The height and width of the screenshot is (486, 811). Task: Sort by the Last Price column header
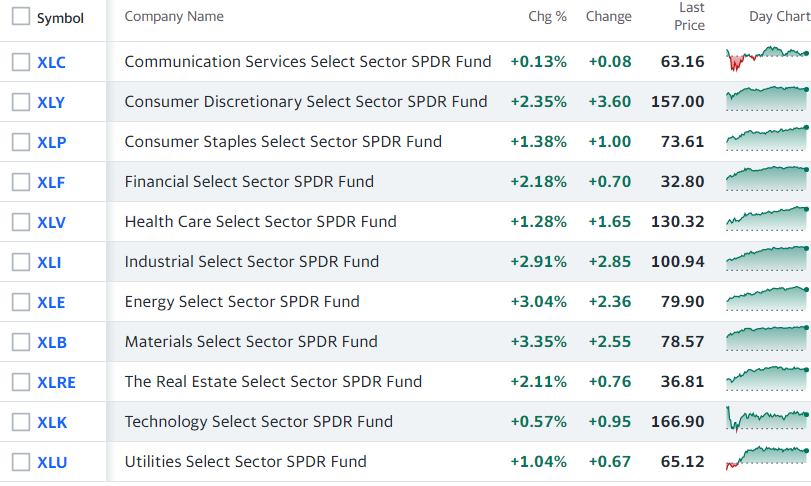click(x=689, y=17)
